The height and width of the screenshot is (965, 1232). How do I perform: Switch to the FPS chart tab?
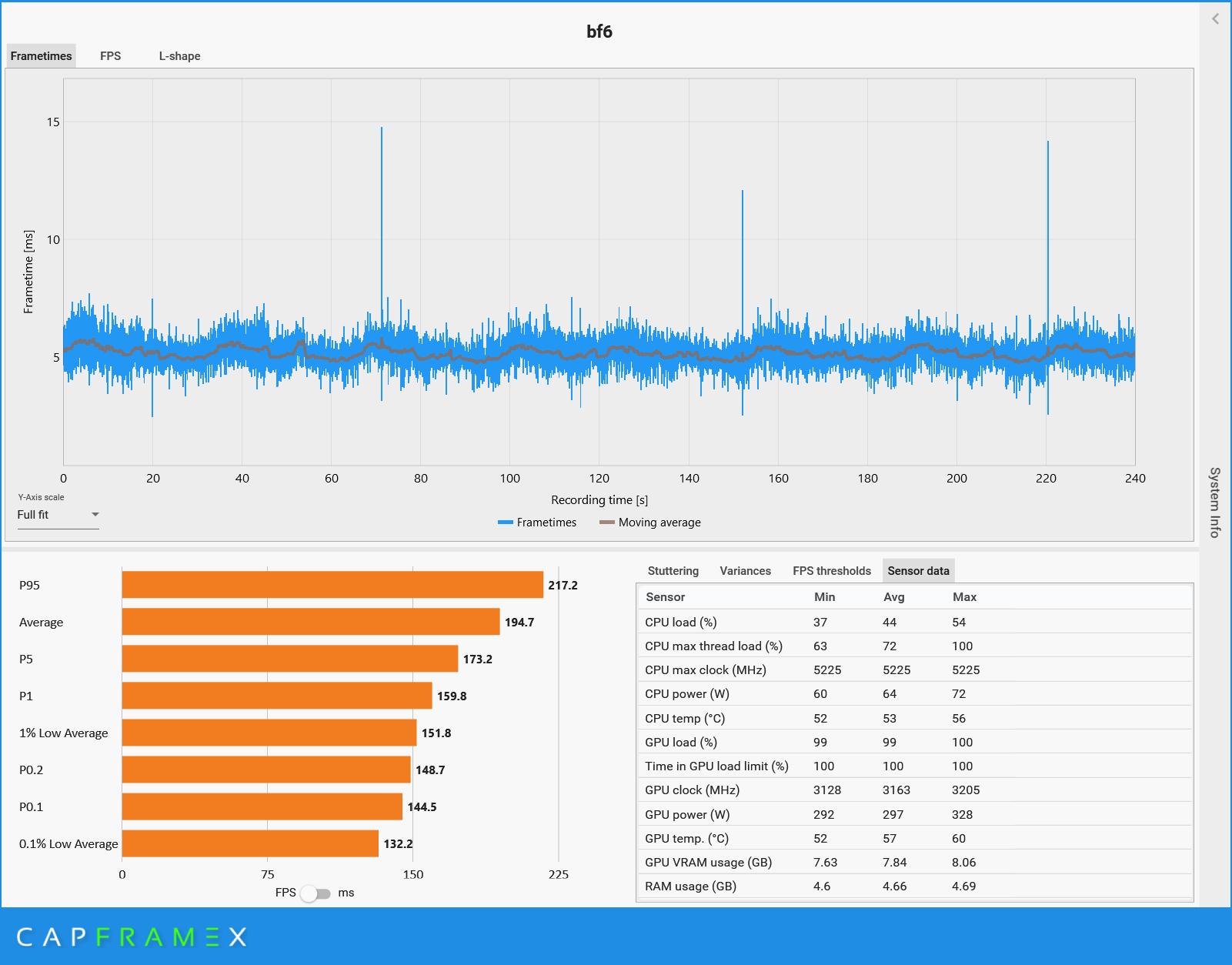[110, 56]
